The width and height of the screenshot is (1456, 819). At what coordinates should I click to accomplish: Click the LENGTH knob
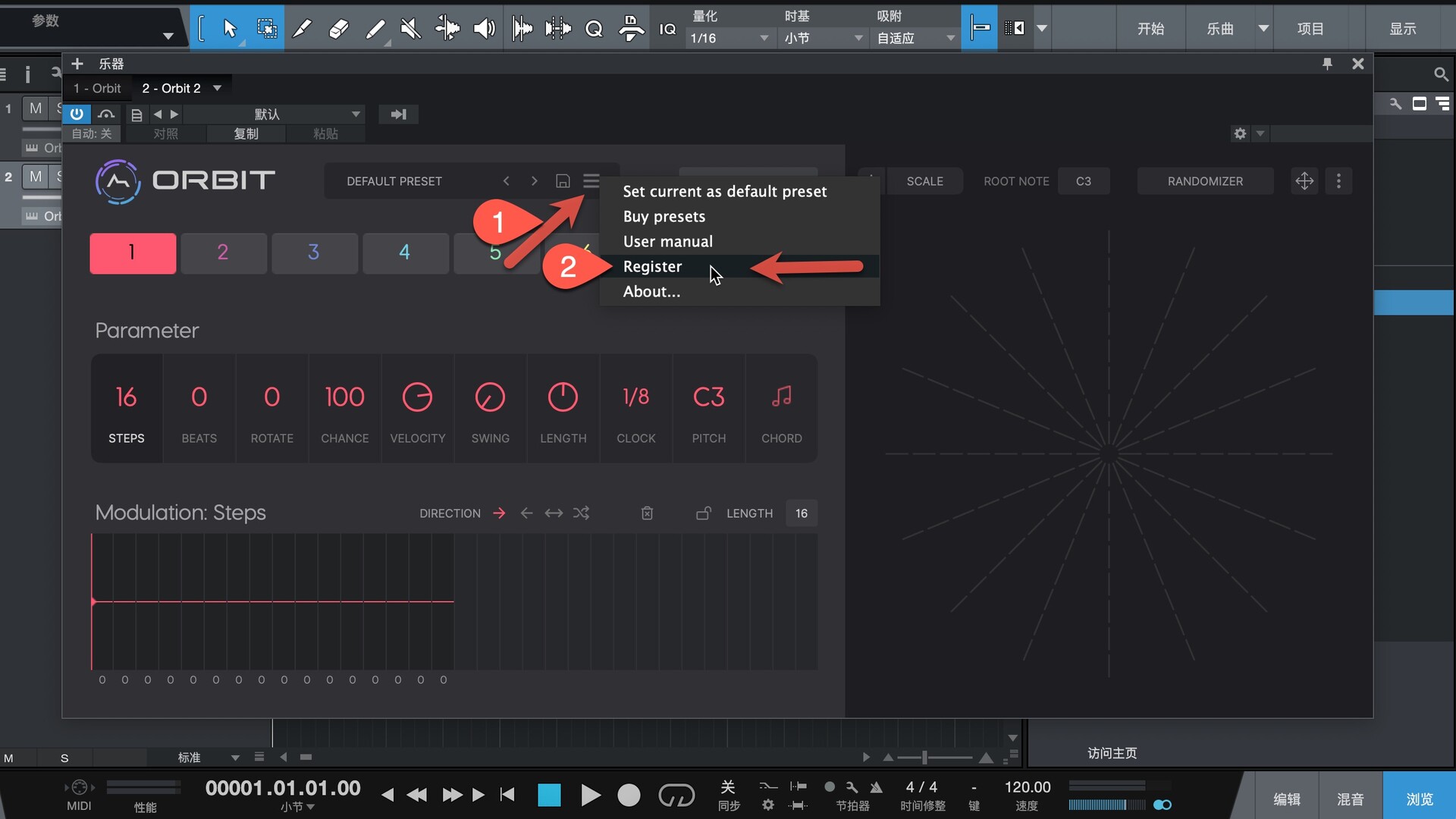(x=563, y=397)
